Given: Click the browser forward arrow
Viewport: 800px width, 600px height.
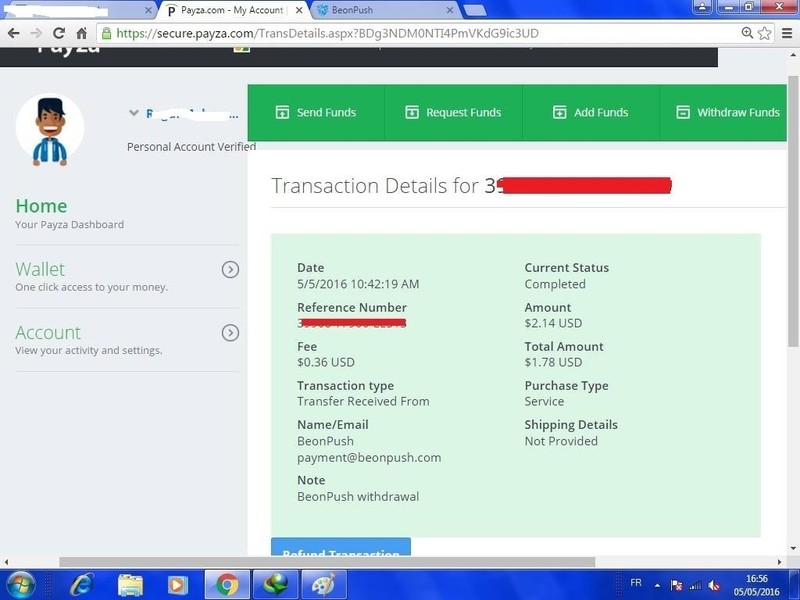Looking at the screenshot, I should (x=36, y=34).
